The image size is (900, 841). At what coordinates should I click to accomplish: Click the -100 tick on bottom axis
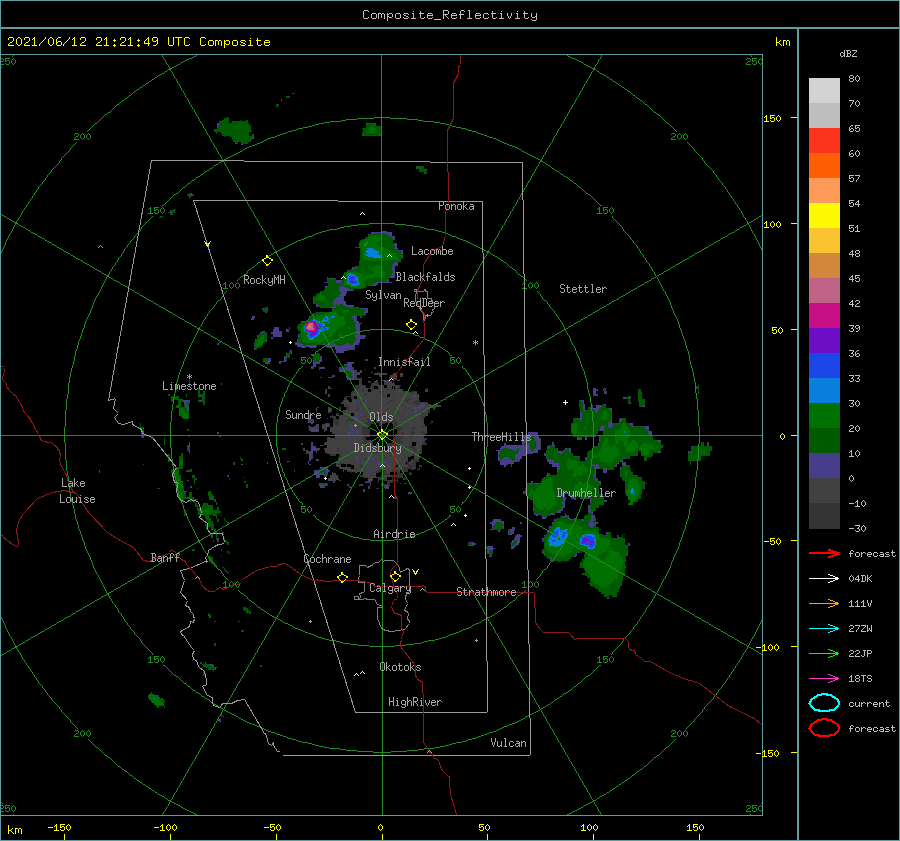[x=165, y=827]
